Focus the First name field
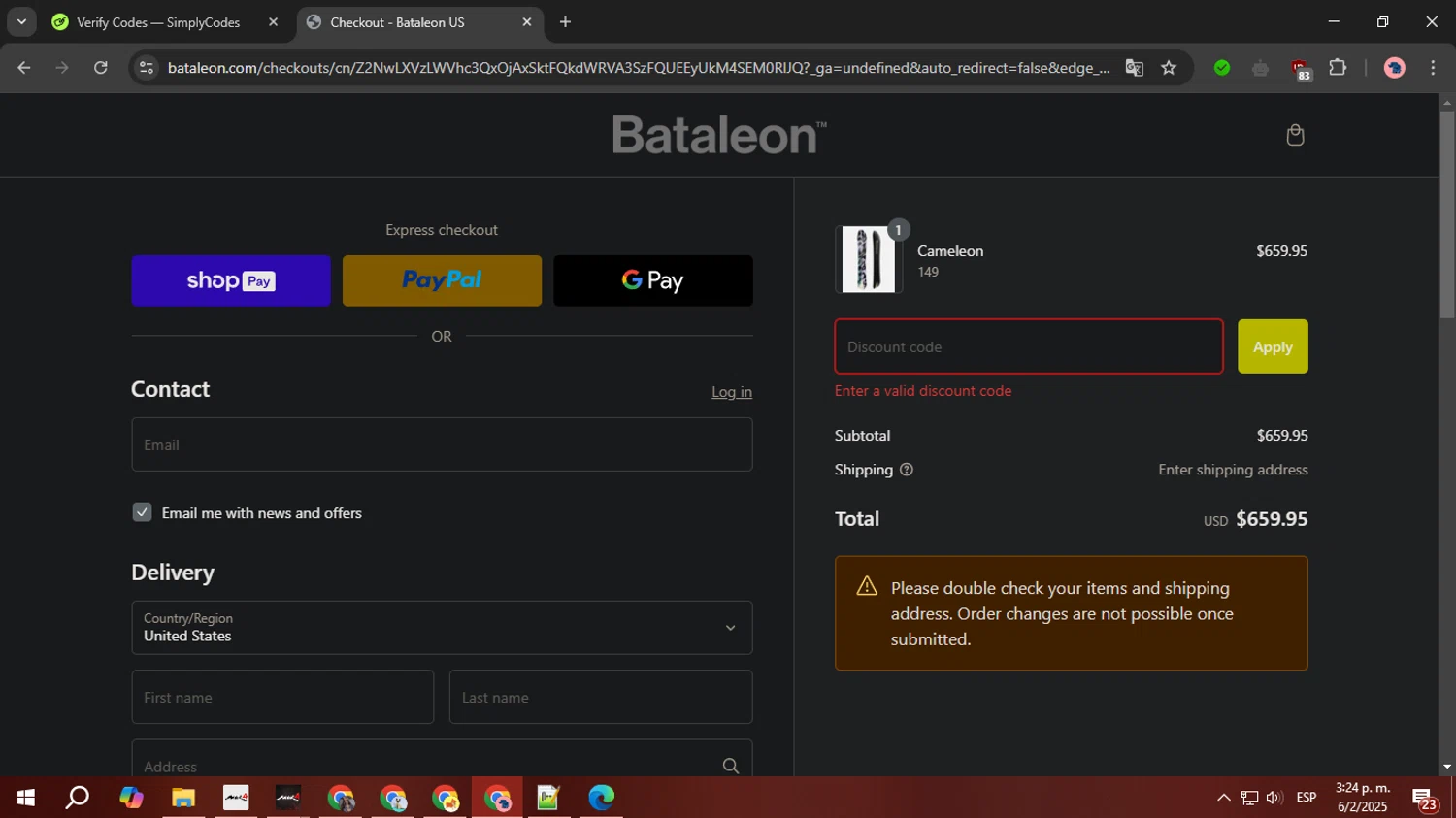This screenshot has height=818, width=1456. click(282, 697)
